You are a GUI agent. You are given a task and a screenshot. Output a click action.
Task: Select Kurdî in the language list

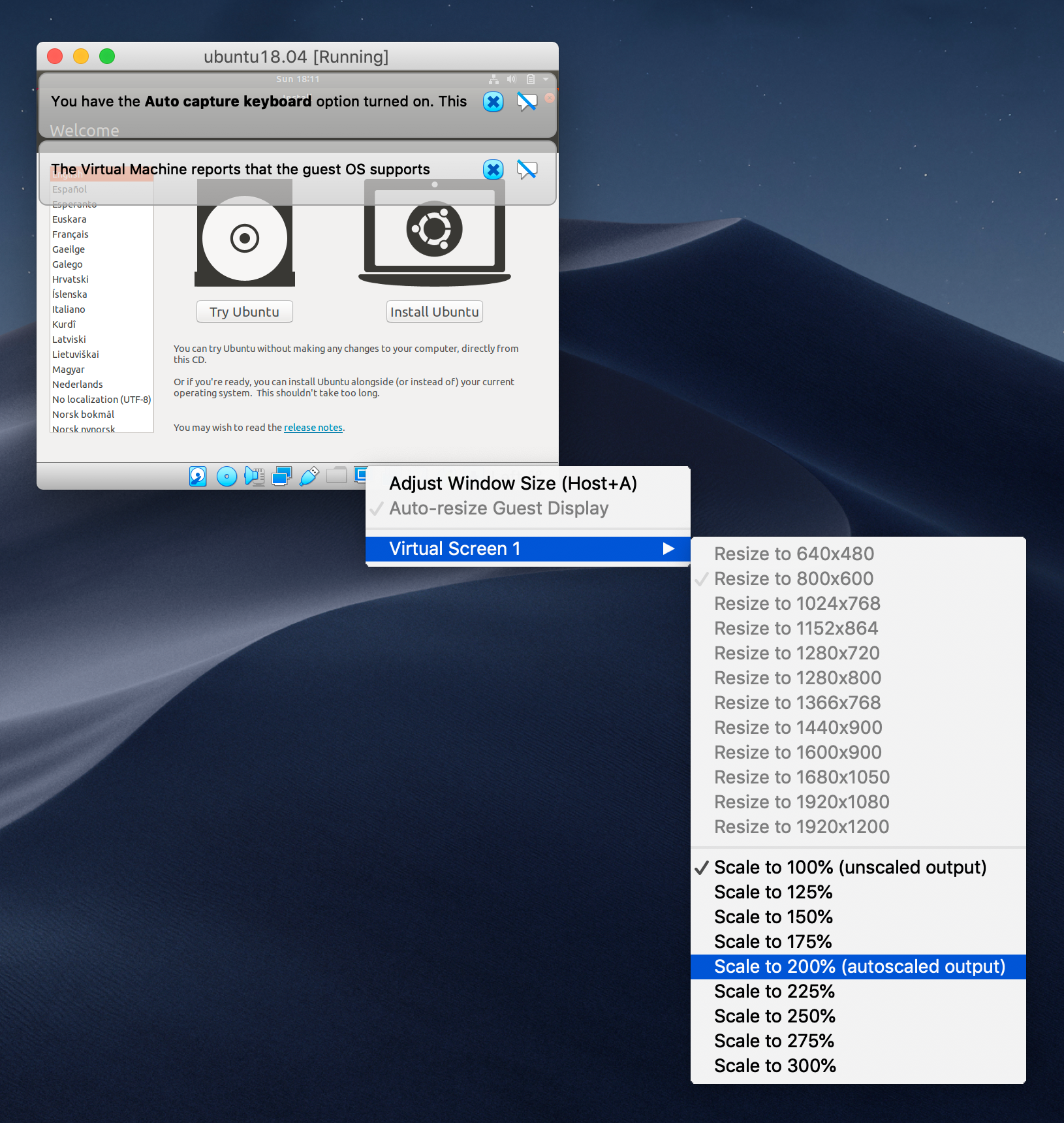[x=102, y=324]
